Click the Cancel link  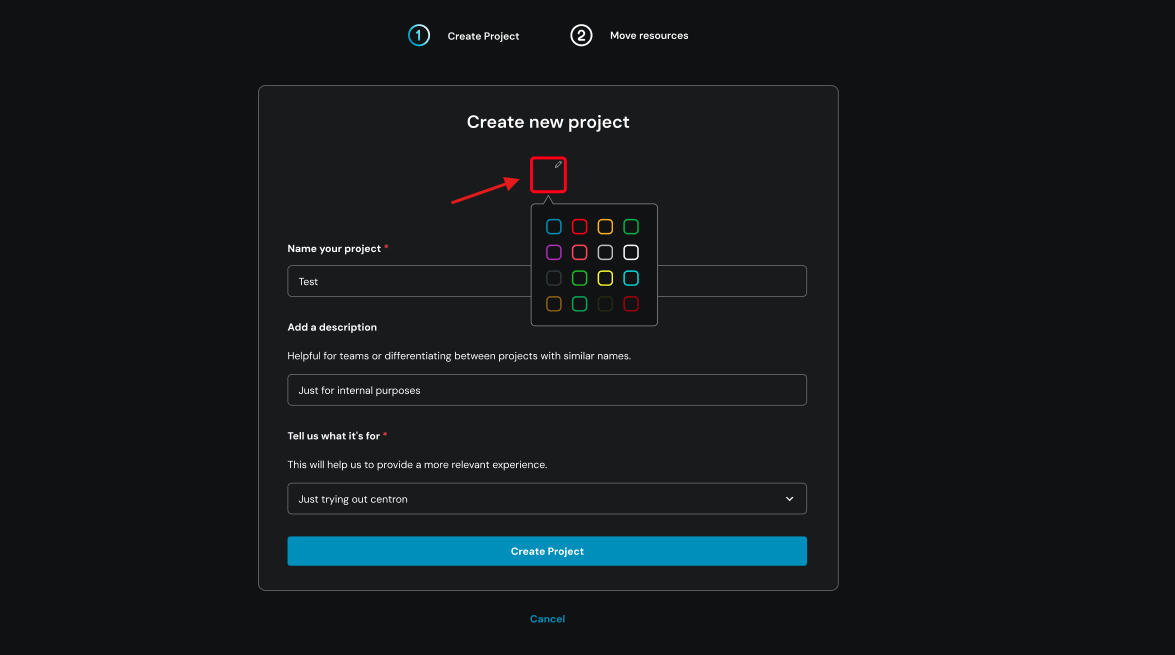[x=547, y=619]
